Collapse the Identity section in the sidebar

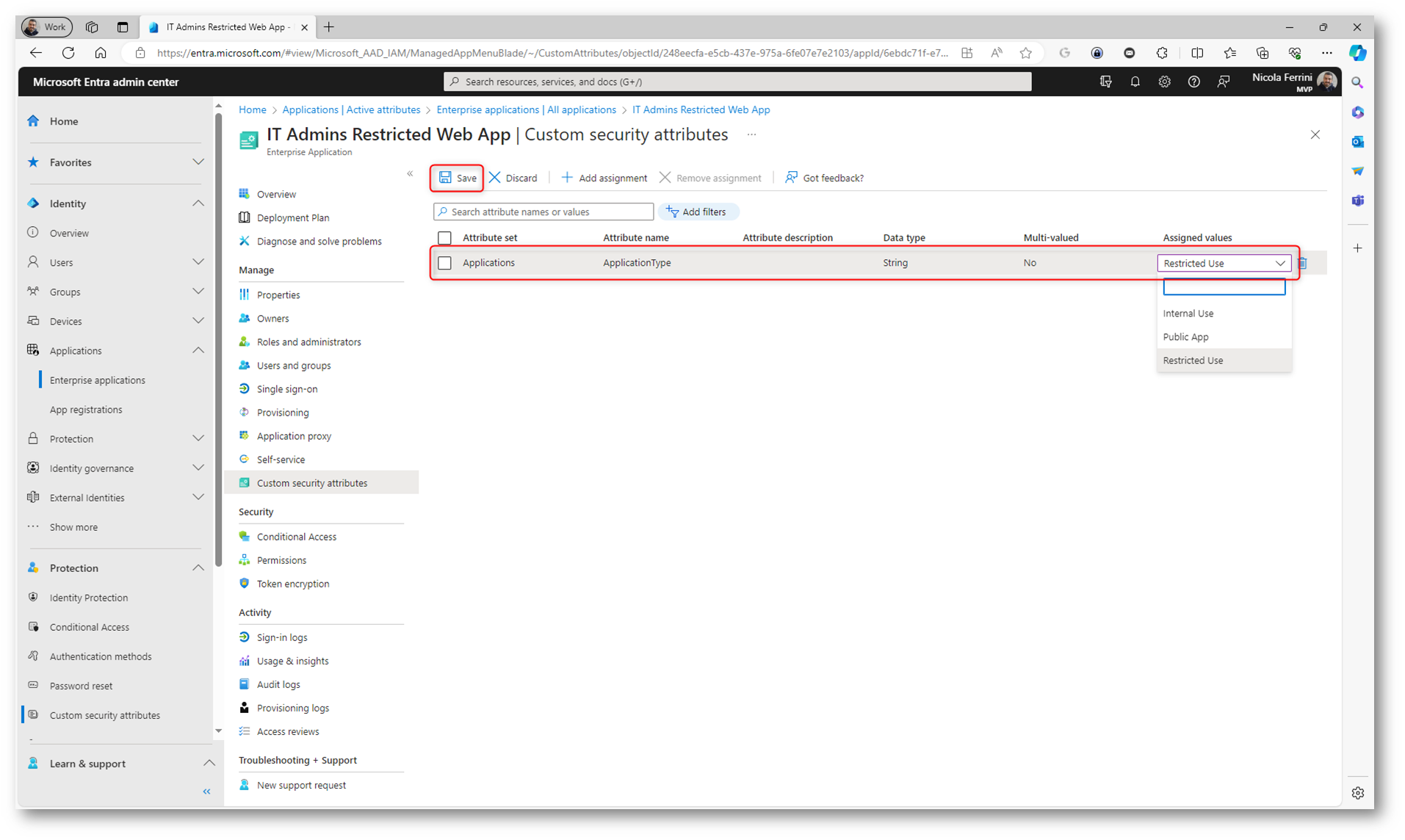pos(198,203)
